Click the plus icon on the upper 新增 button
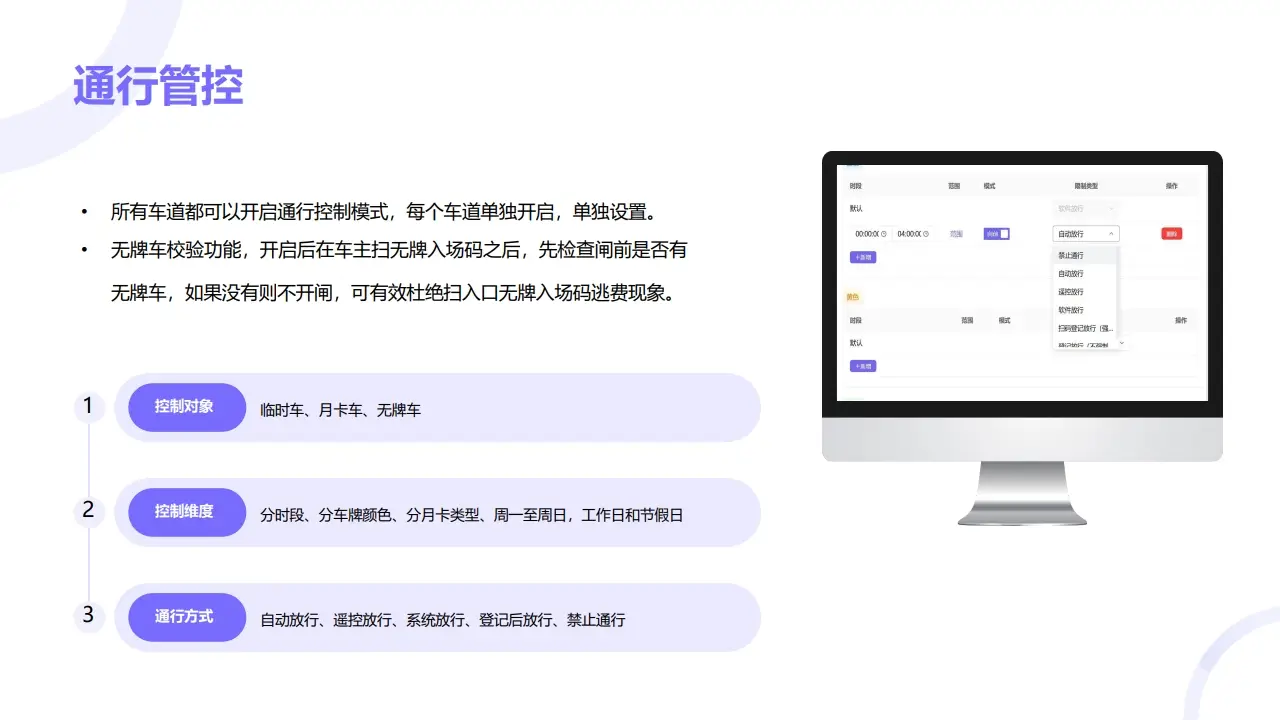Viewport: 1280px width, 720px height. 858,257
